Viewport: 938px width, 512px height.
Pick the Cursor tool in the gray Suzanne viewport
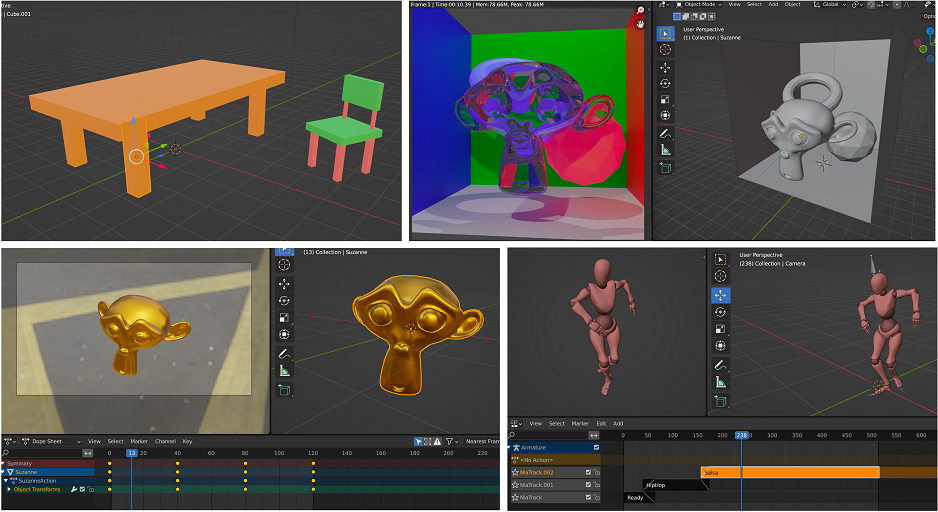(x=665, y=50)
